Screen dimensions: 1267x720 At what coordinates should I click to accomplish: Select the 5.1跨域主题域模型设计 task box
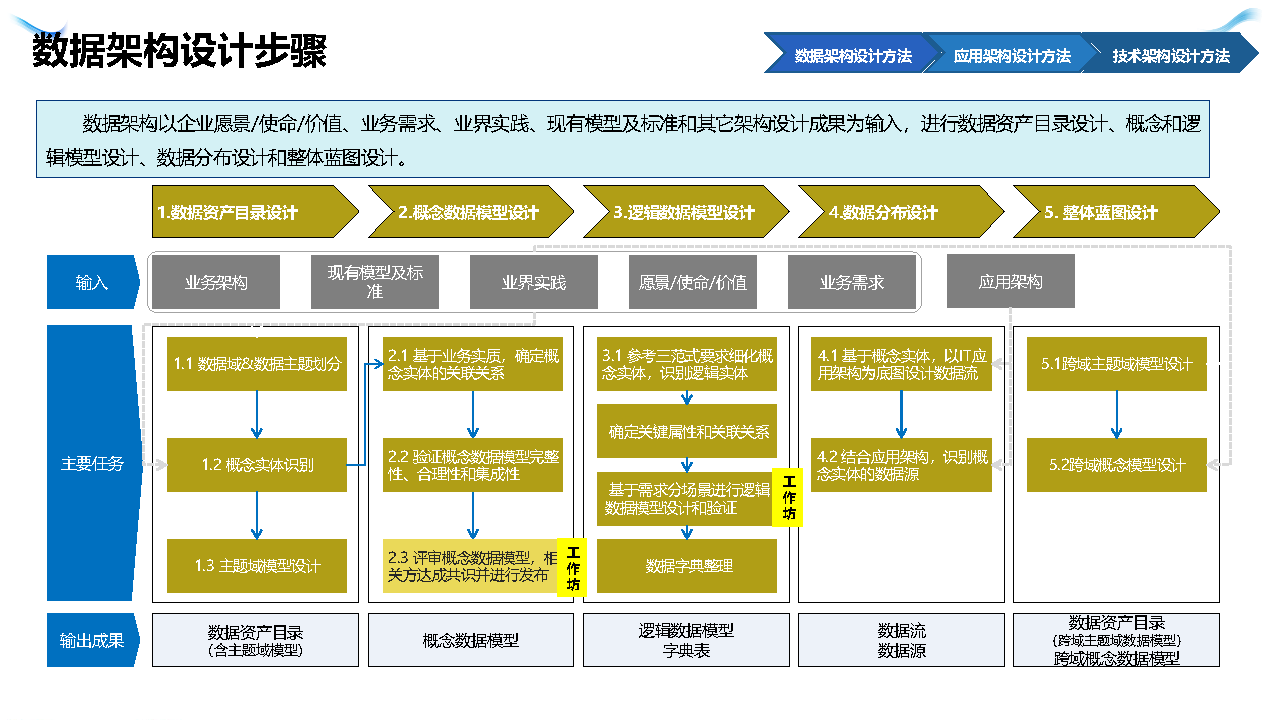(x=1116, y=364)
